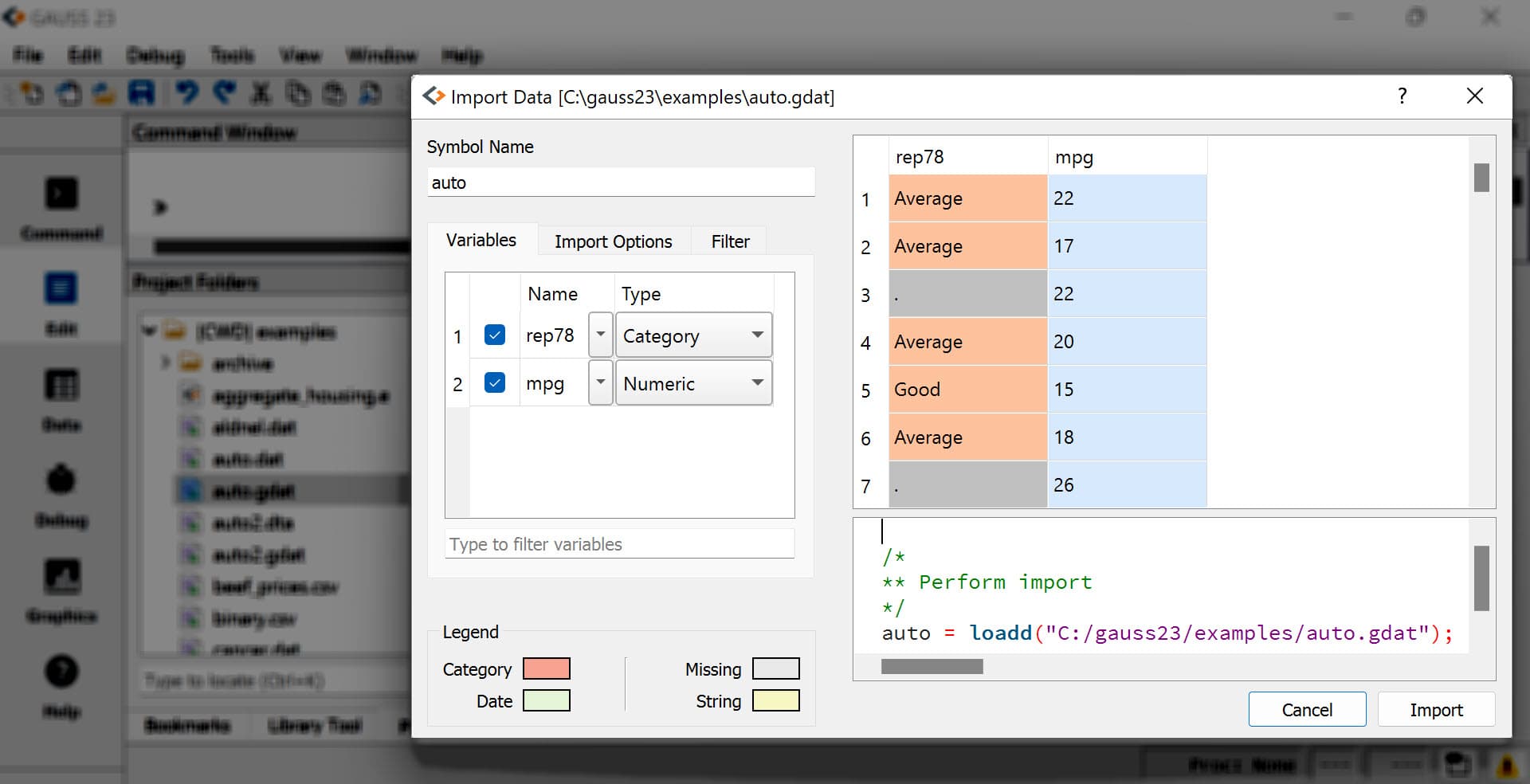The image size is (1530, 784).
Task: Select auto2.dta in Project Folders tree
Action: (253, 523)
